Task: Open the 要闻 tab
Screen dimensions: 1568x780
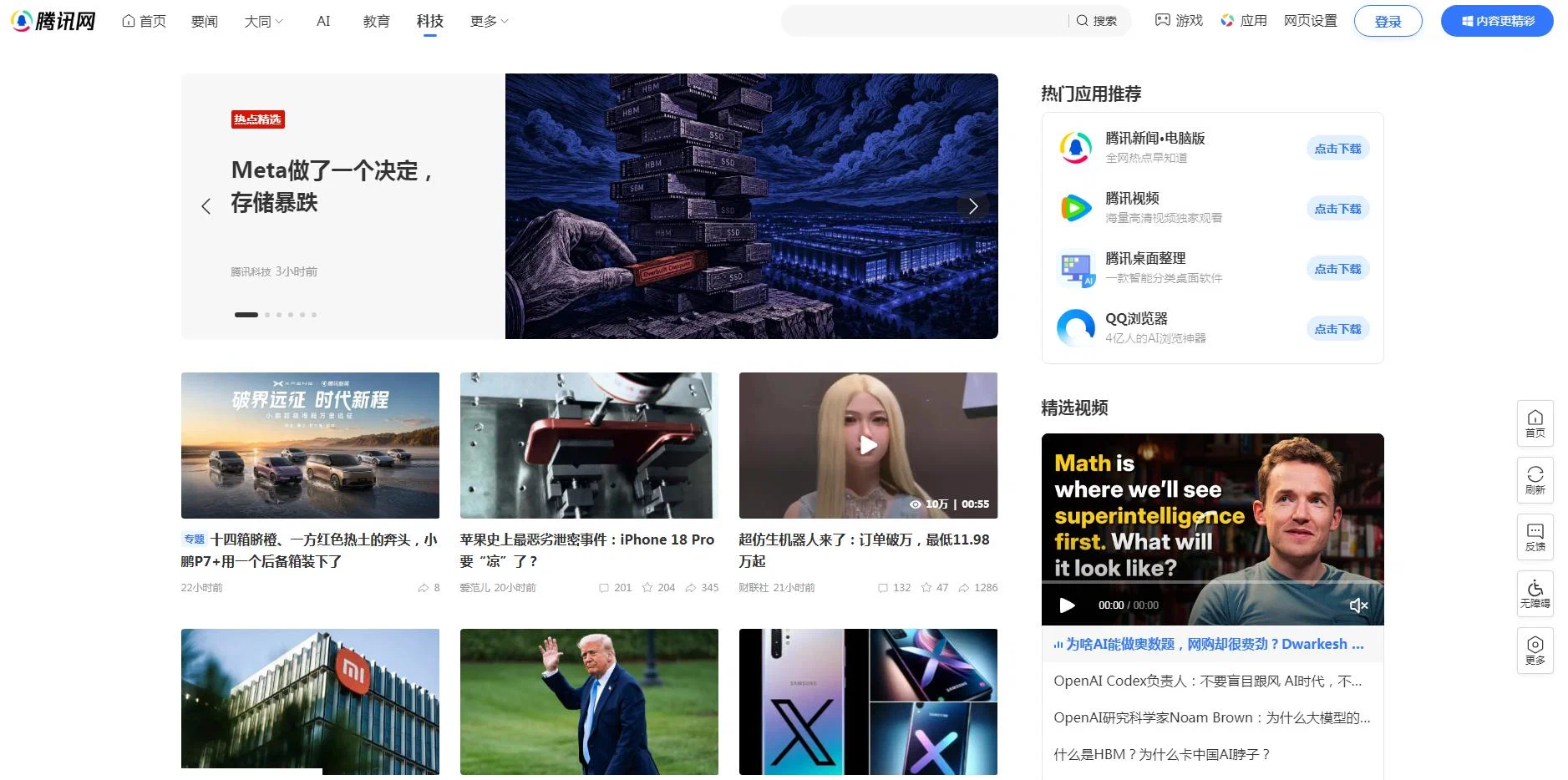Action: [x=204, y=21]
